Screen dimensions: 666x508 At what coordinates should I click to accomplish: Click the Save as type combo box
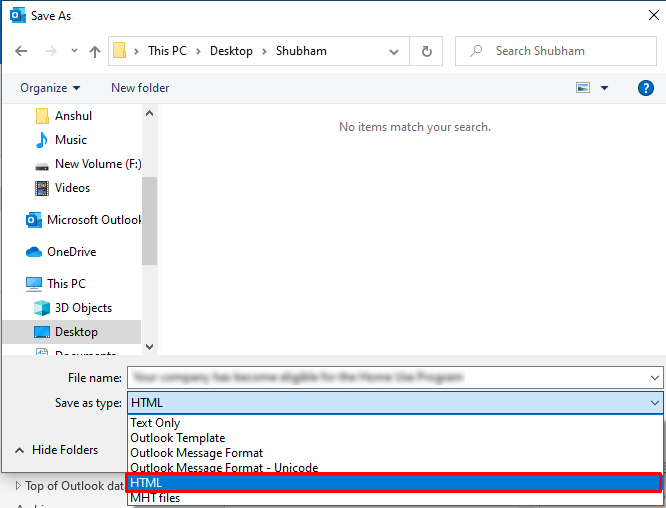(395, 403)
